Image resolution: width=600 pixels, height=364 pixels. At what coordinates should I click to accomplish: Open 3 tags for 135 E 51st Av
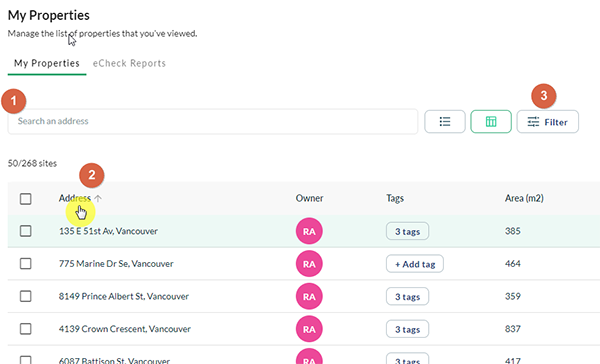click(x=408, y=231)
